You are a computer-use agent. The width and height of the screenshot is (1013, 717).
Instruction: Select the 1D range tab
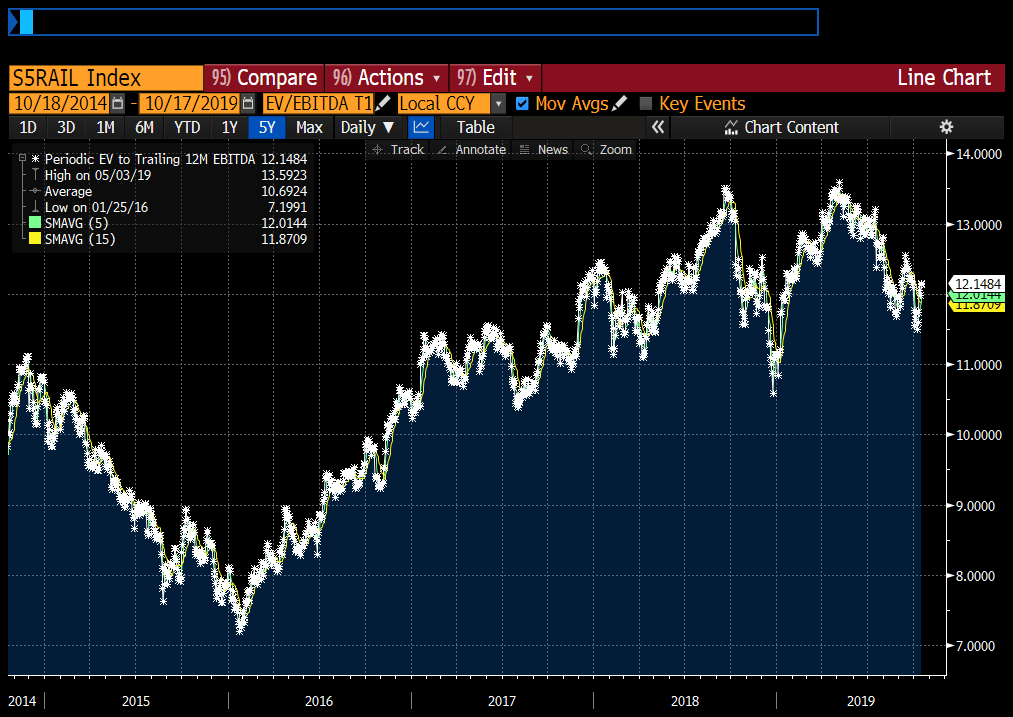(x=28, y=127)
